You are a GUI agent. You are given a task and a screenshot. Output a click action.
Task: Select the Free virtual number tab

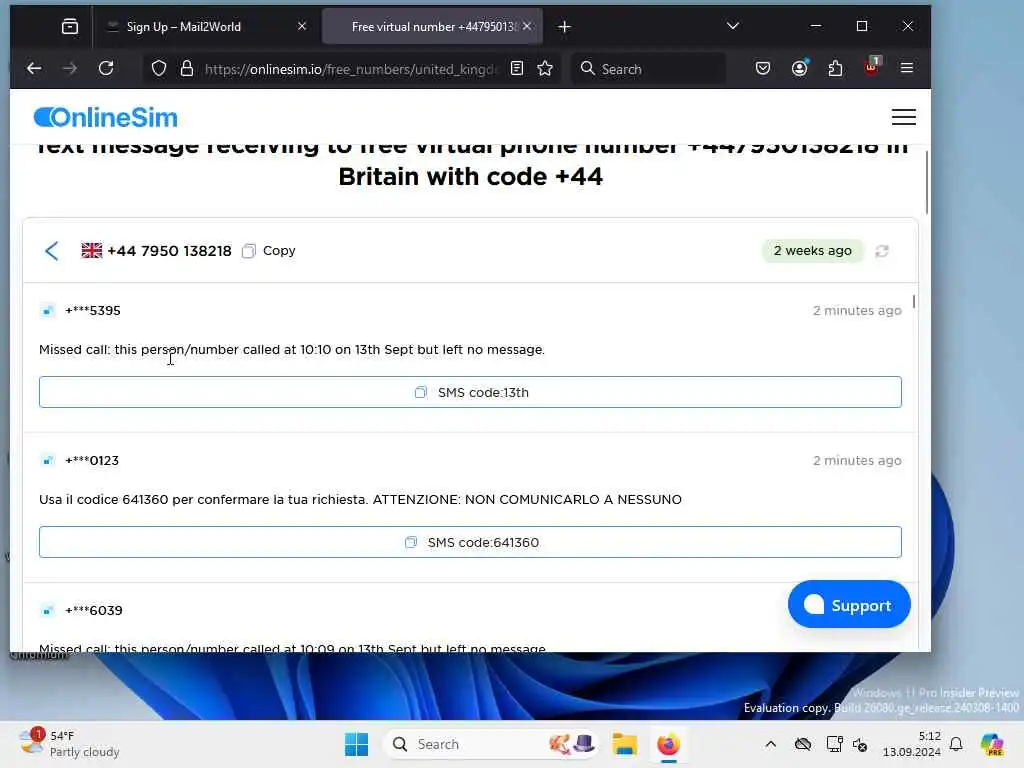tap(432, 27)
